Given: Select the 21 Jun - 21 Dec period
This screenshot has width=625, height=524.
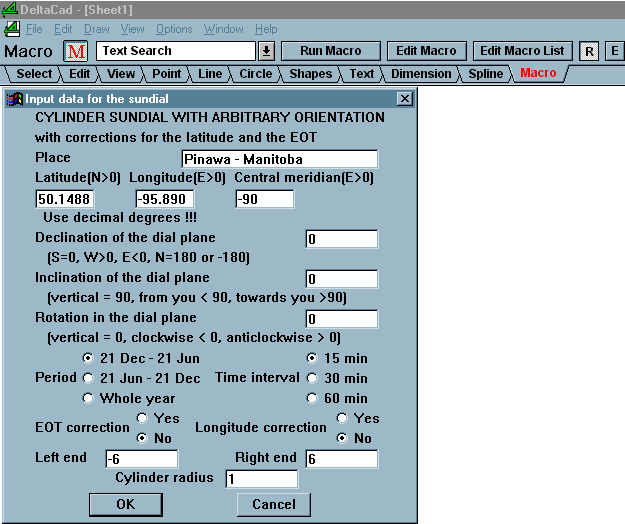Looking at the screenshot, I should [89, 379].
